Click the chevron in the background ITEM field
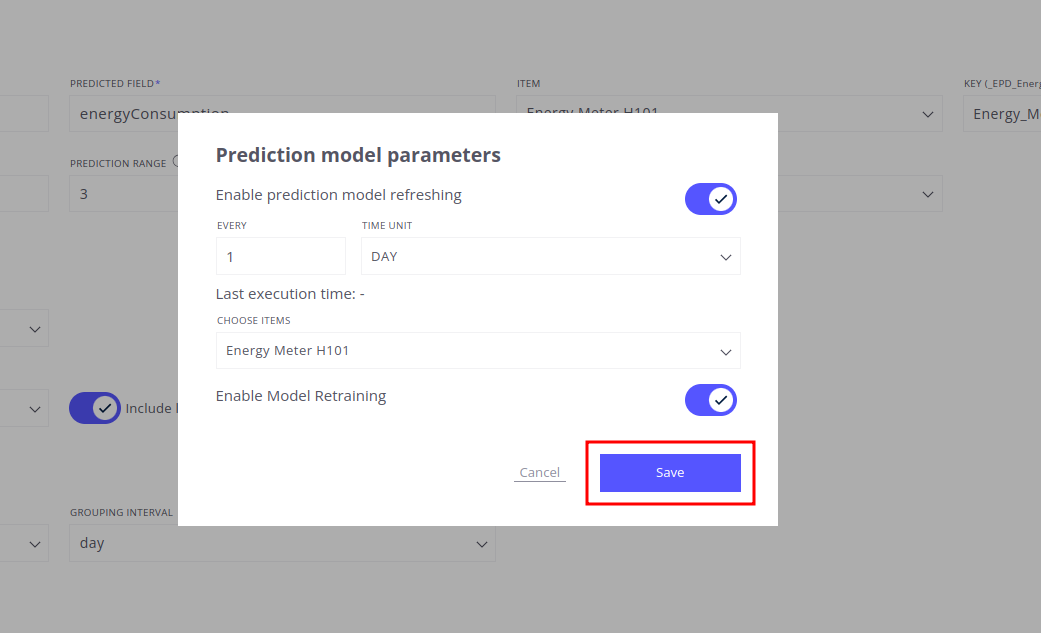1041x633 pixels. [x=927, y=114]
